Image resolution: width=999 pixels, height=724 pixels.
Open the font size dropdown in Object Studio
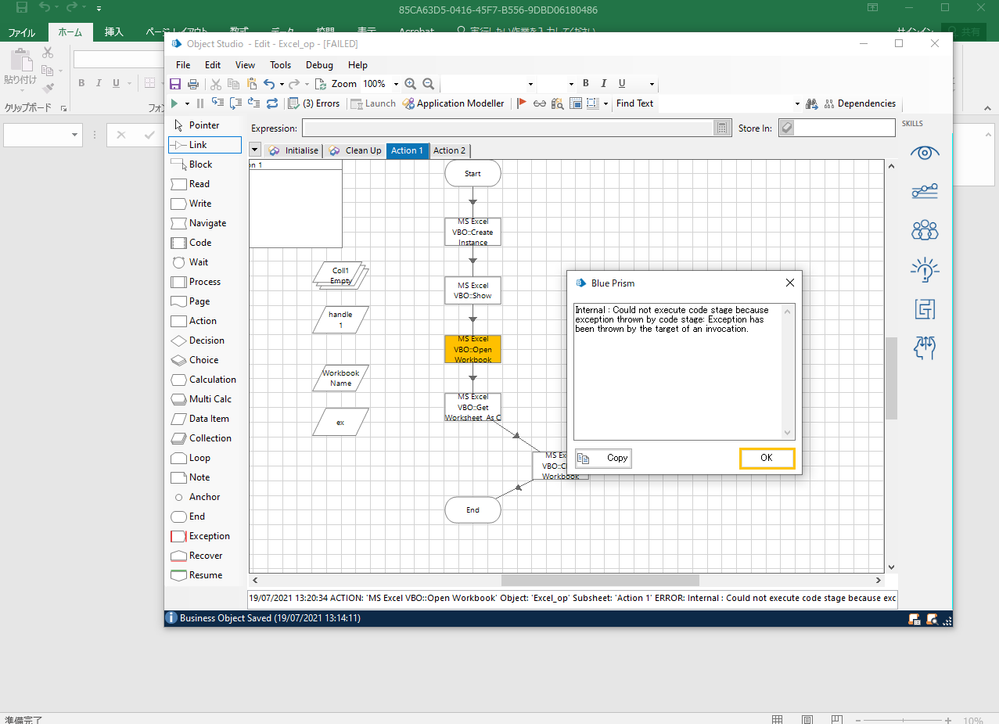click(x=571, y=84)
